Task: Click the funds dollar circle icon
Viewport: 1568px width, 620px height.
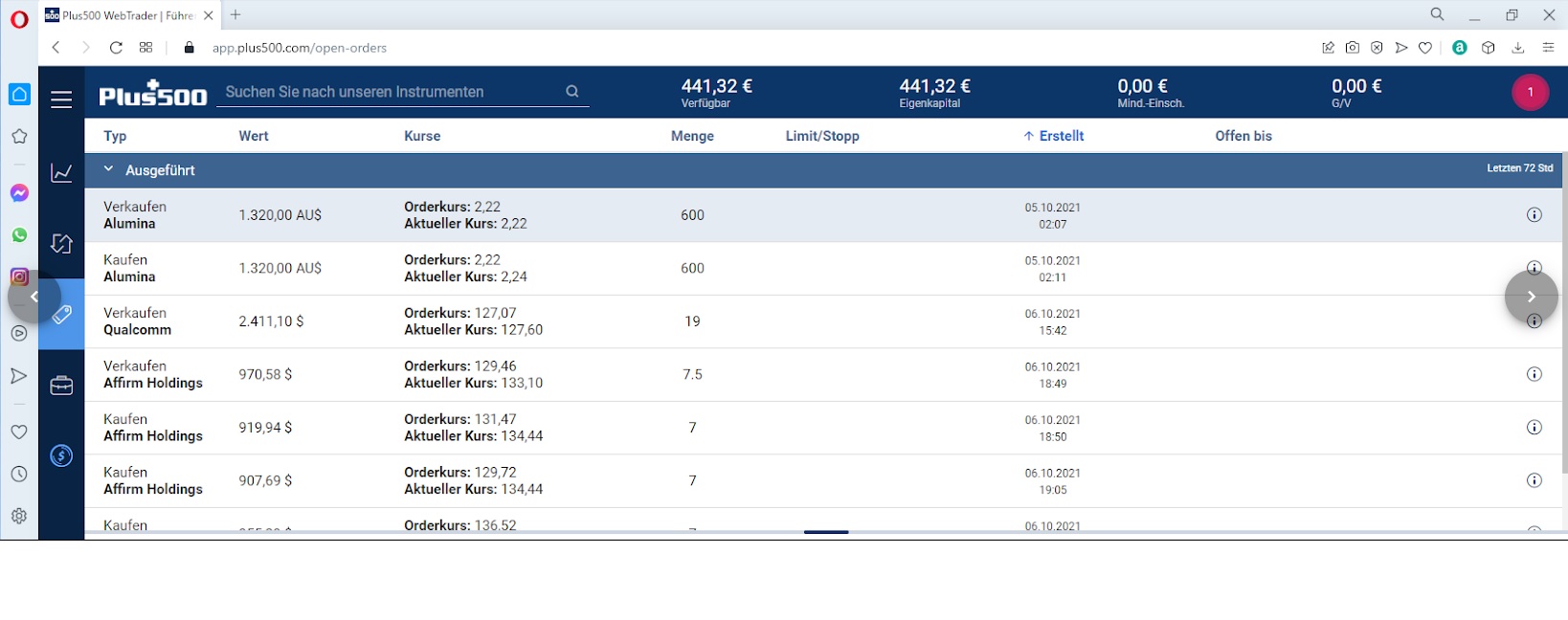Action: [x=61, y=456]
